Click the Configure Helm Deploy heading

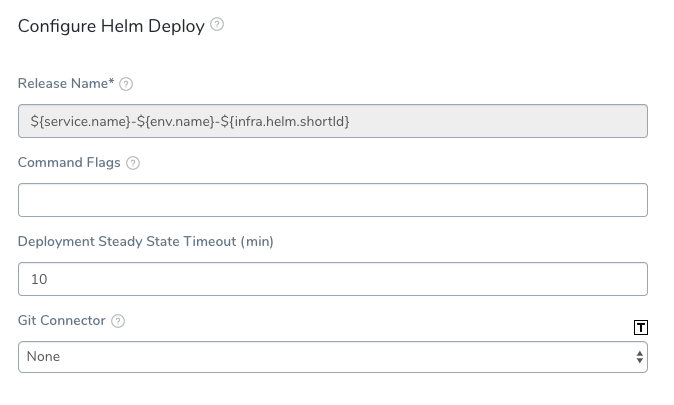tap(111, 26)
